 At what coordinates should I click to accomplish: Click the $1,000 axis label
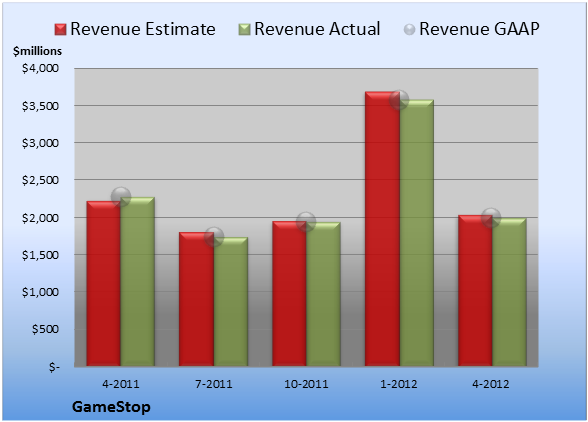40,292
